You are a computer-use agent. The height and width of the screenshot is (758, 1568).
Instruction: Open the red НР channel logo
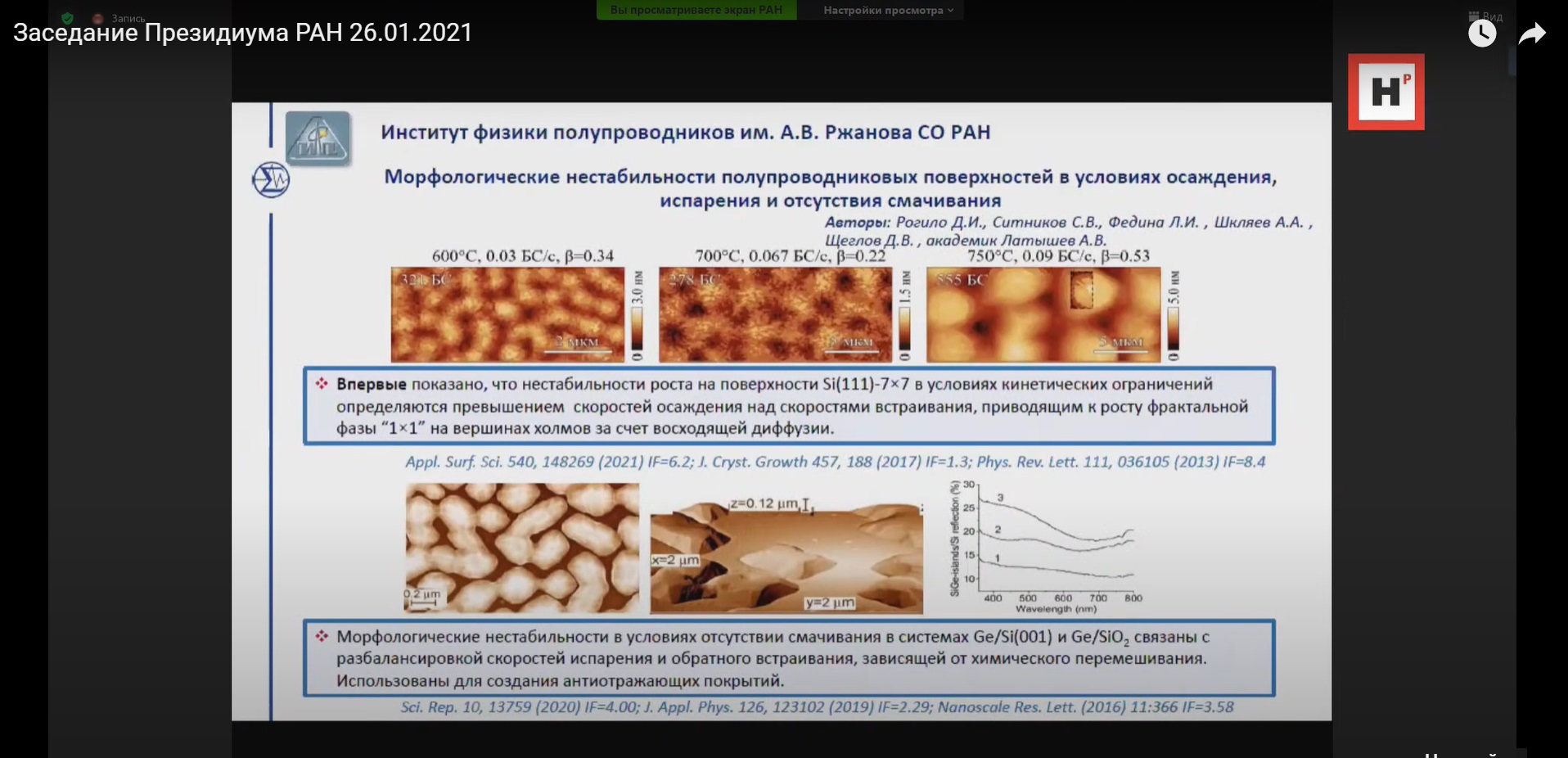(x=1386, y=92)
